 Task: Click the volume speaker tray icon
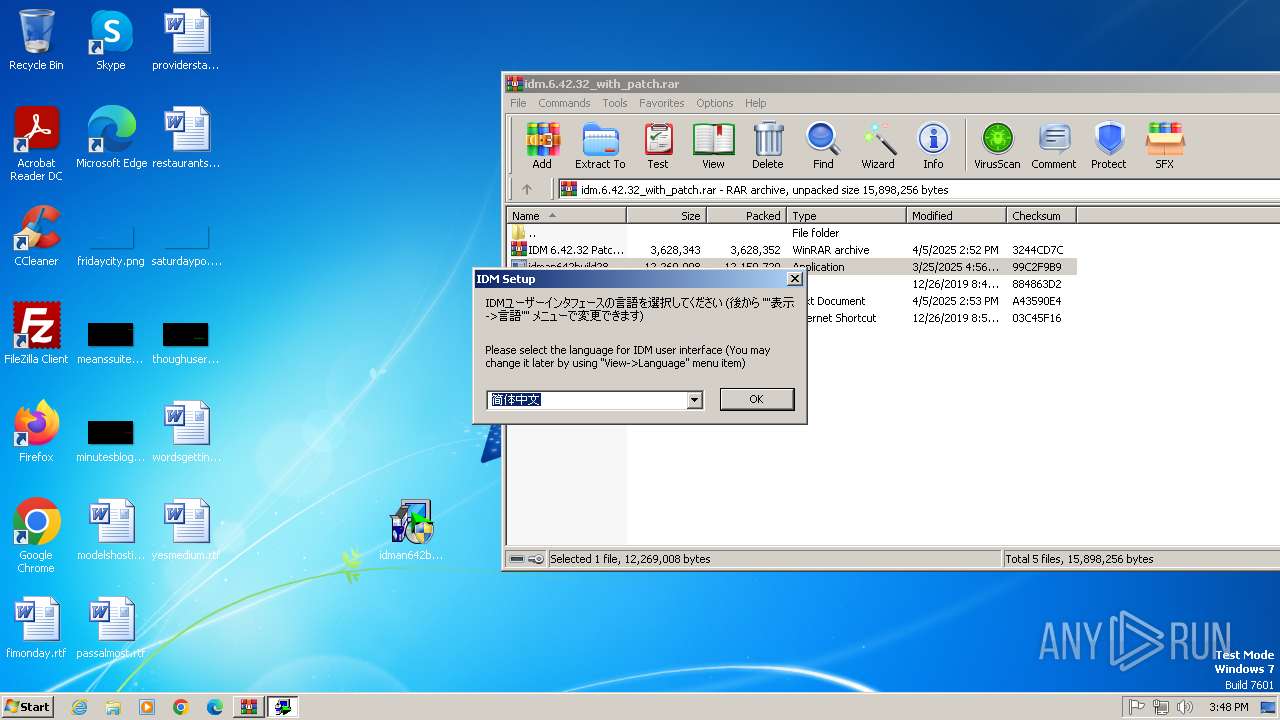(1185, 707)
